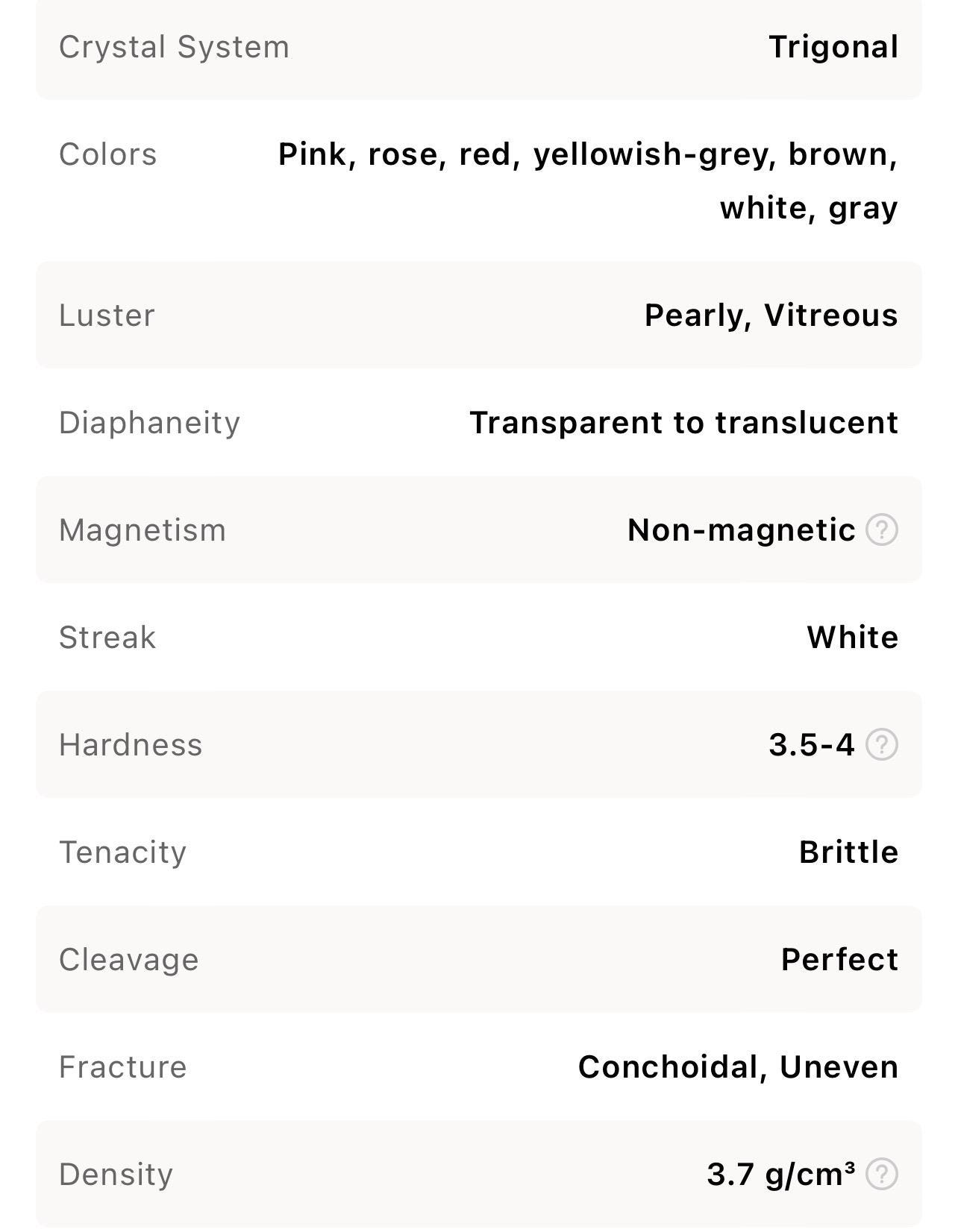
Task: Select the Diaphaneity row label
Action: tap(149, 423)
